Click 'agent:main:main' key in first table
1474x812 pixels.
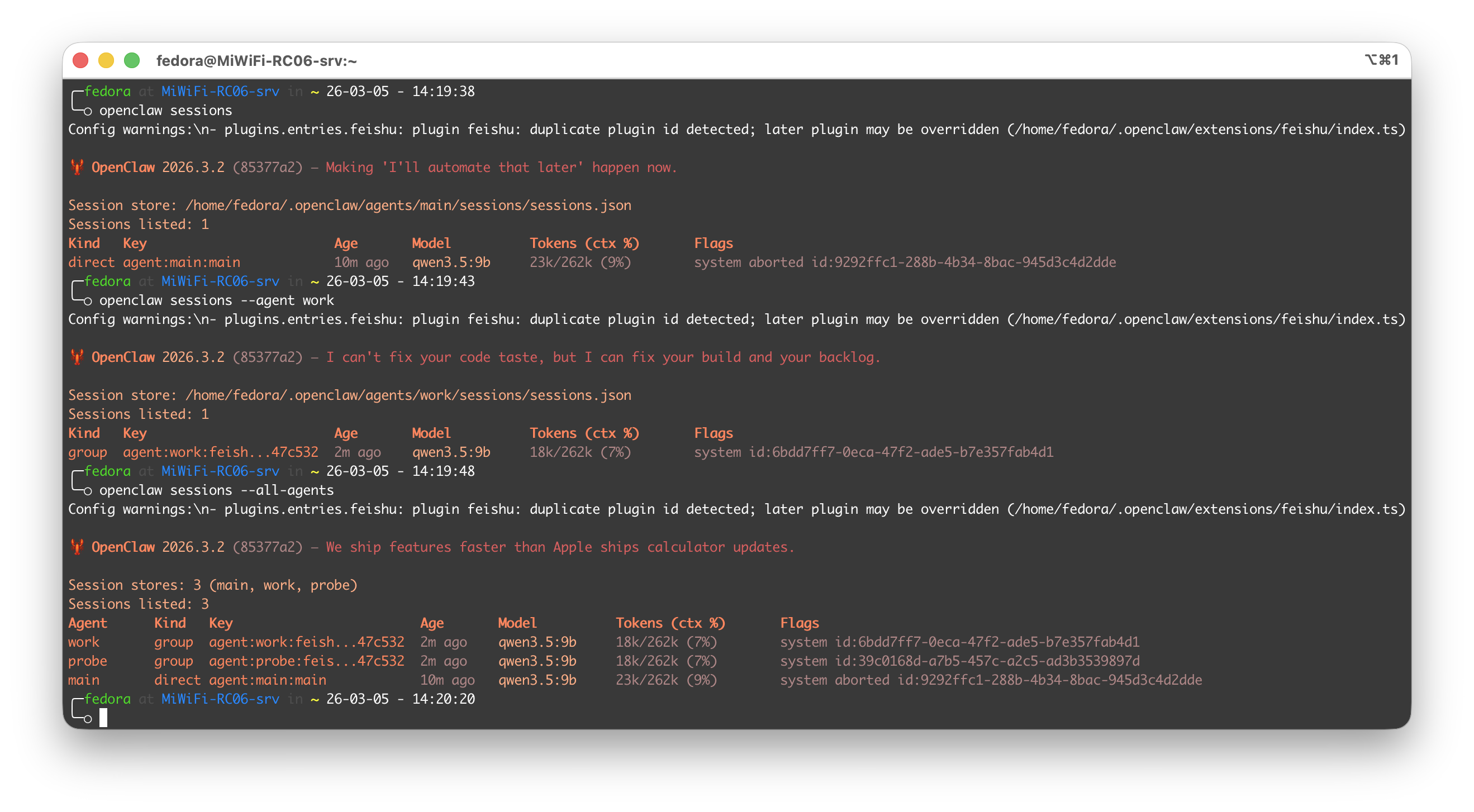pos(182,262)
